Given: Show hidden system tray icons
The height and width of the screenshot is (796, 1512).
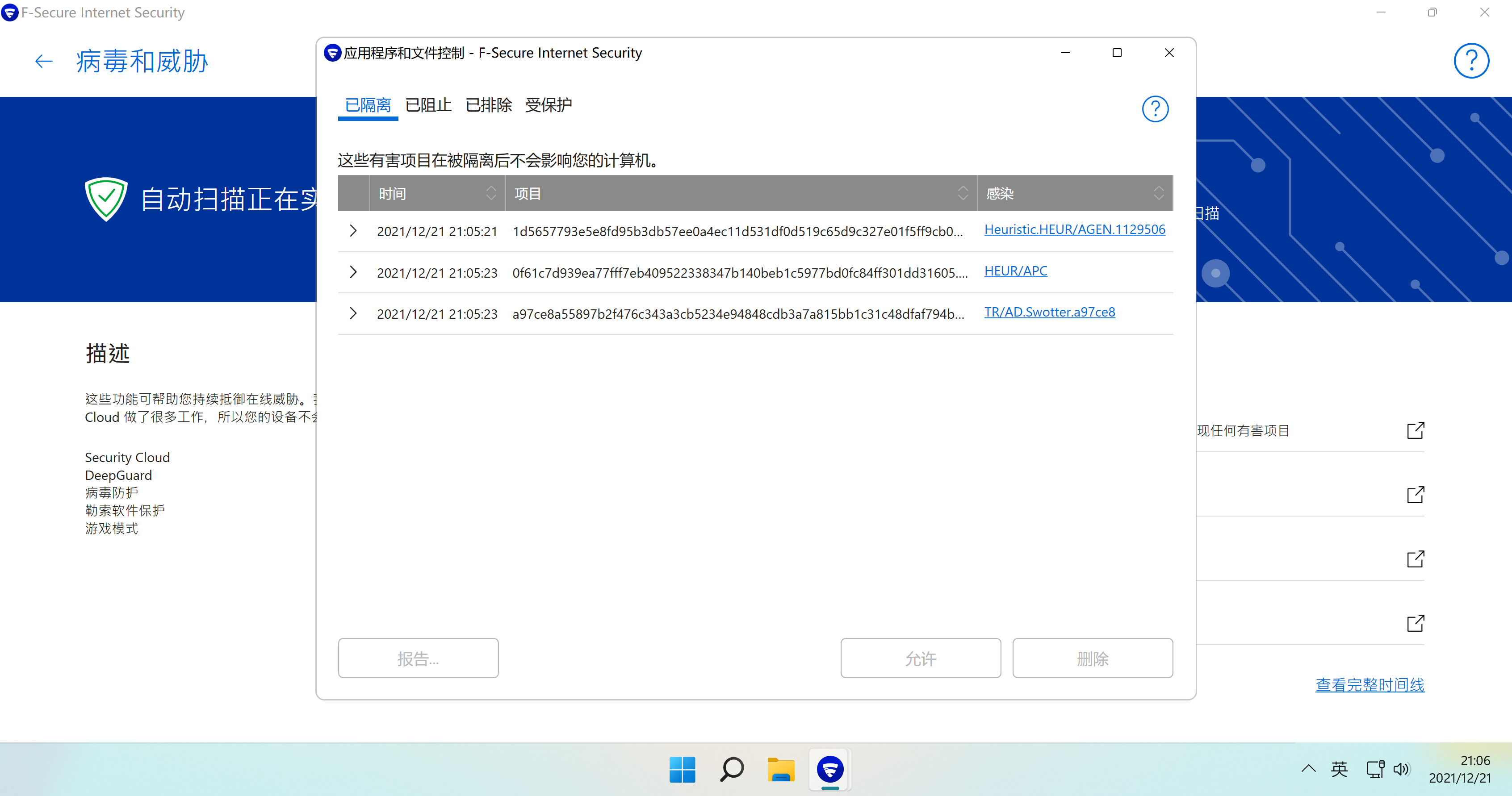Looking at the screenshot, I should (1308, 768).
